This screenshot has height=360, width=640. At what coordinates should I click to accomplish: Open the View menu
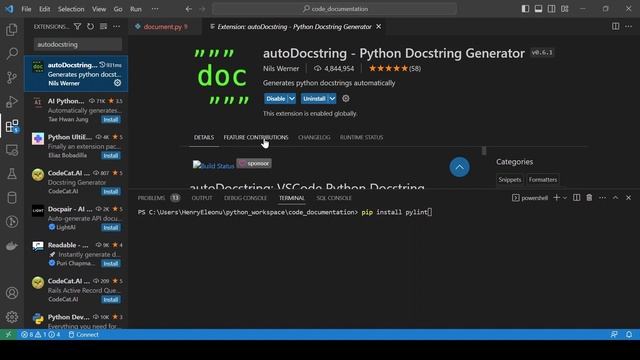[x=99, y=9]
